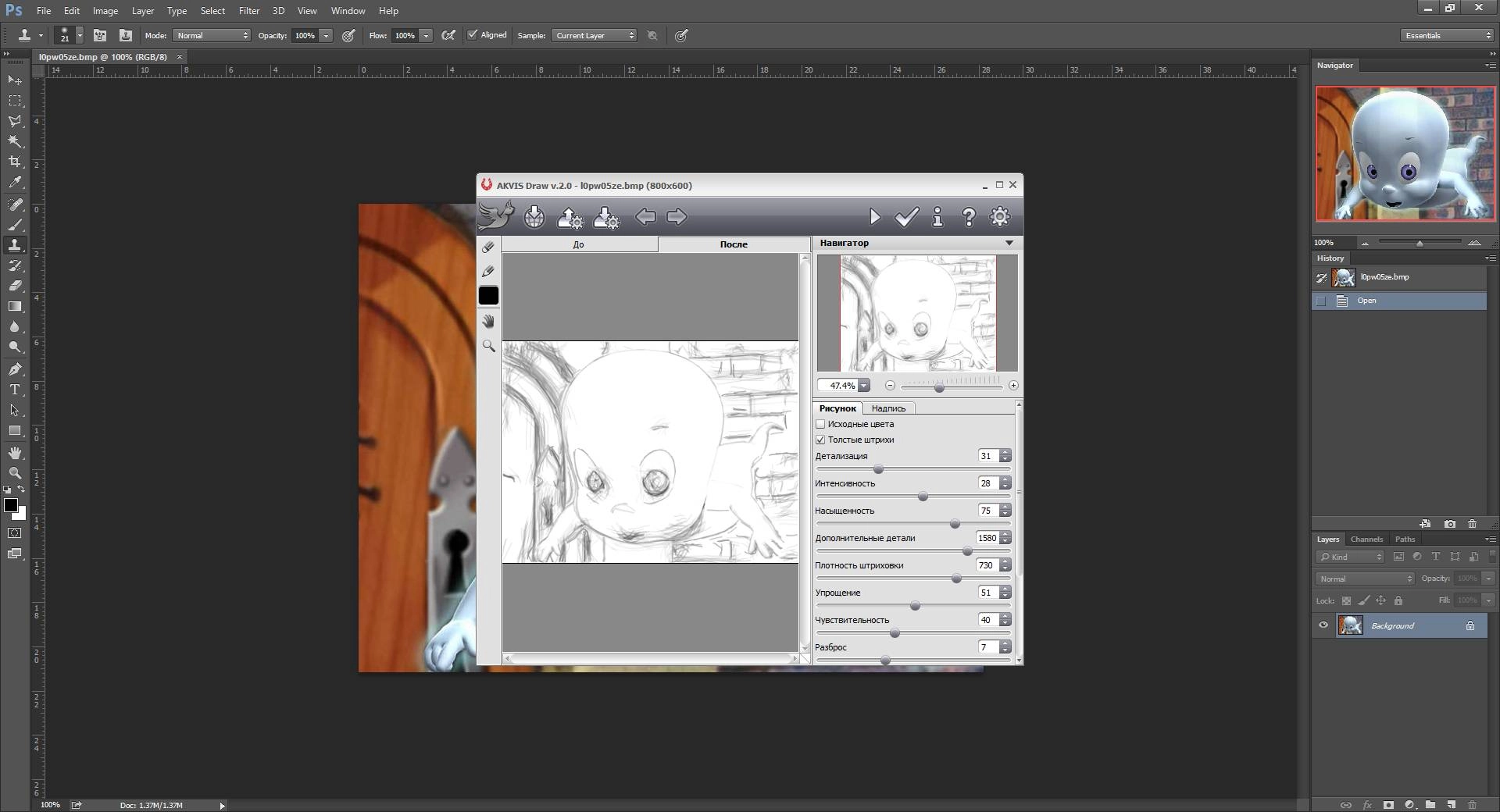Select the Photoshop Zoom tool
Image resolution: width=1500 pixels, height=812 pixels.
[15, 473]
